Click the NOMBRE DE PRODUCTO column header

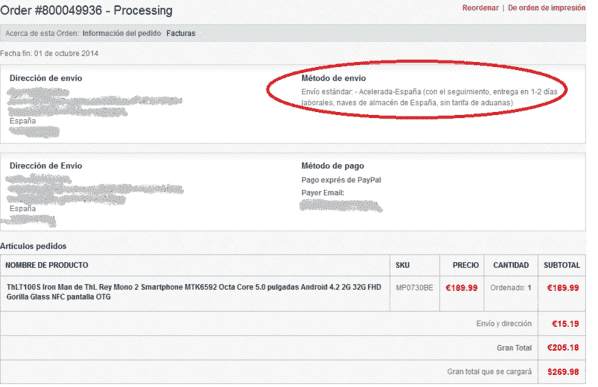coord(47,265)
